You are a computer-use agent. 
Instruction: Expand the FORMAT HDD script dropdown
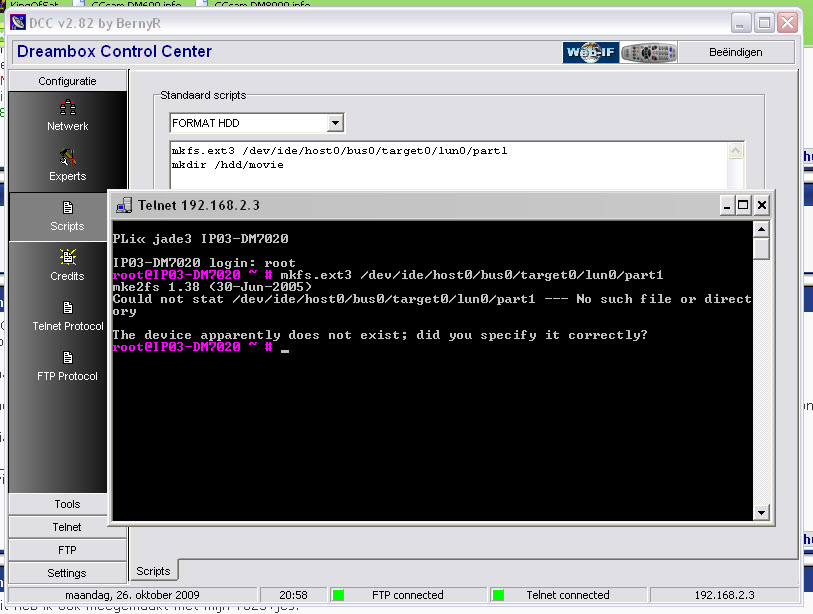(x=335, y=123)
